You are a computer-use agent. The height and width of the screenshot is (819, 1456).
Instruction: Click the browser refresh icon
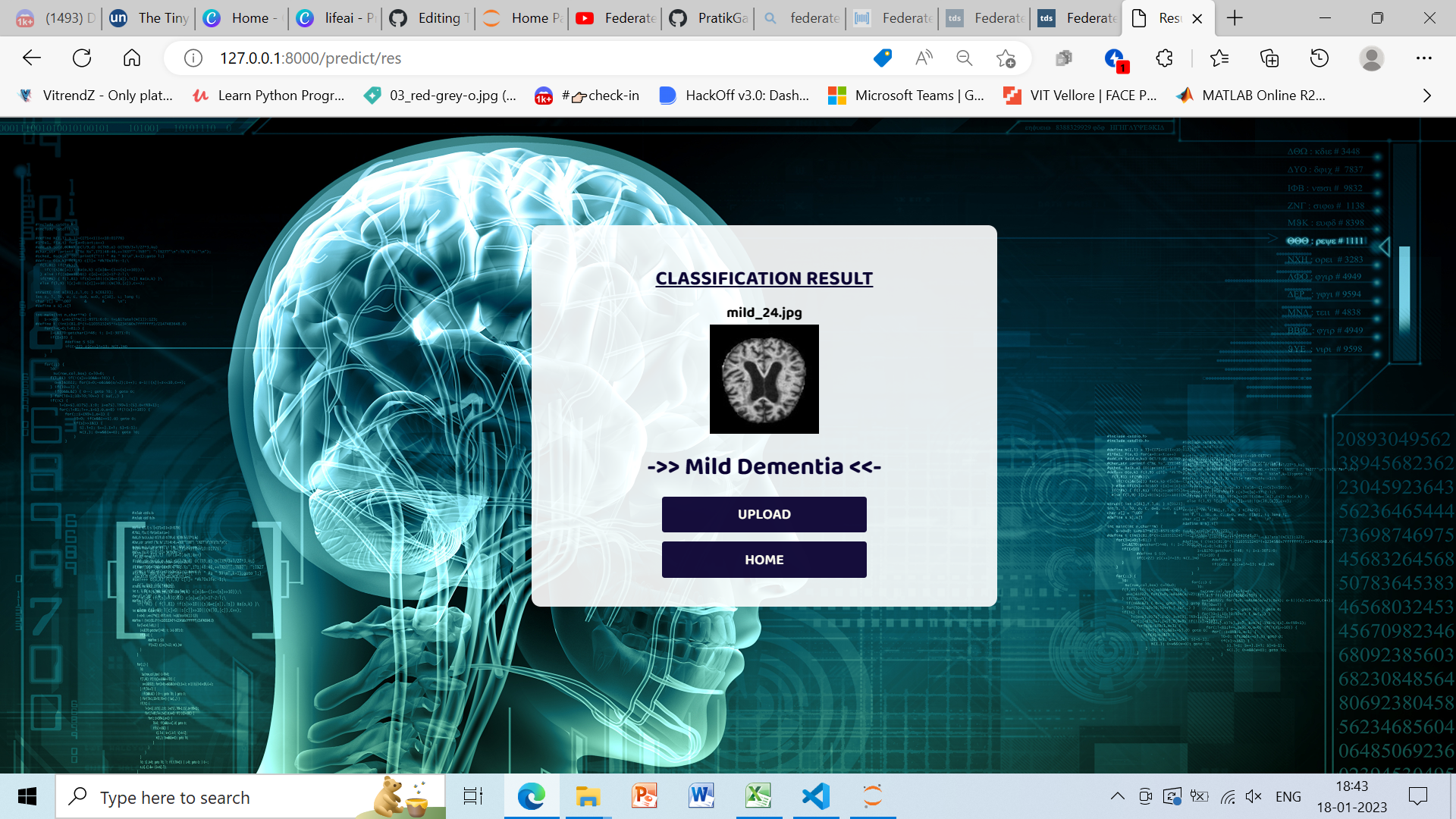[82, 58]
